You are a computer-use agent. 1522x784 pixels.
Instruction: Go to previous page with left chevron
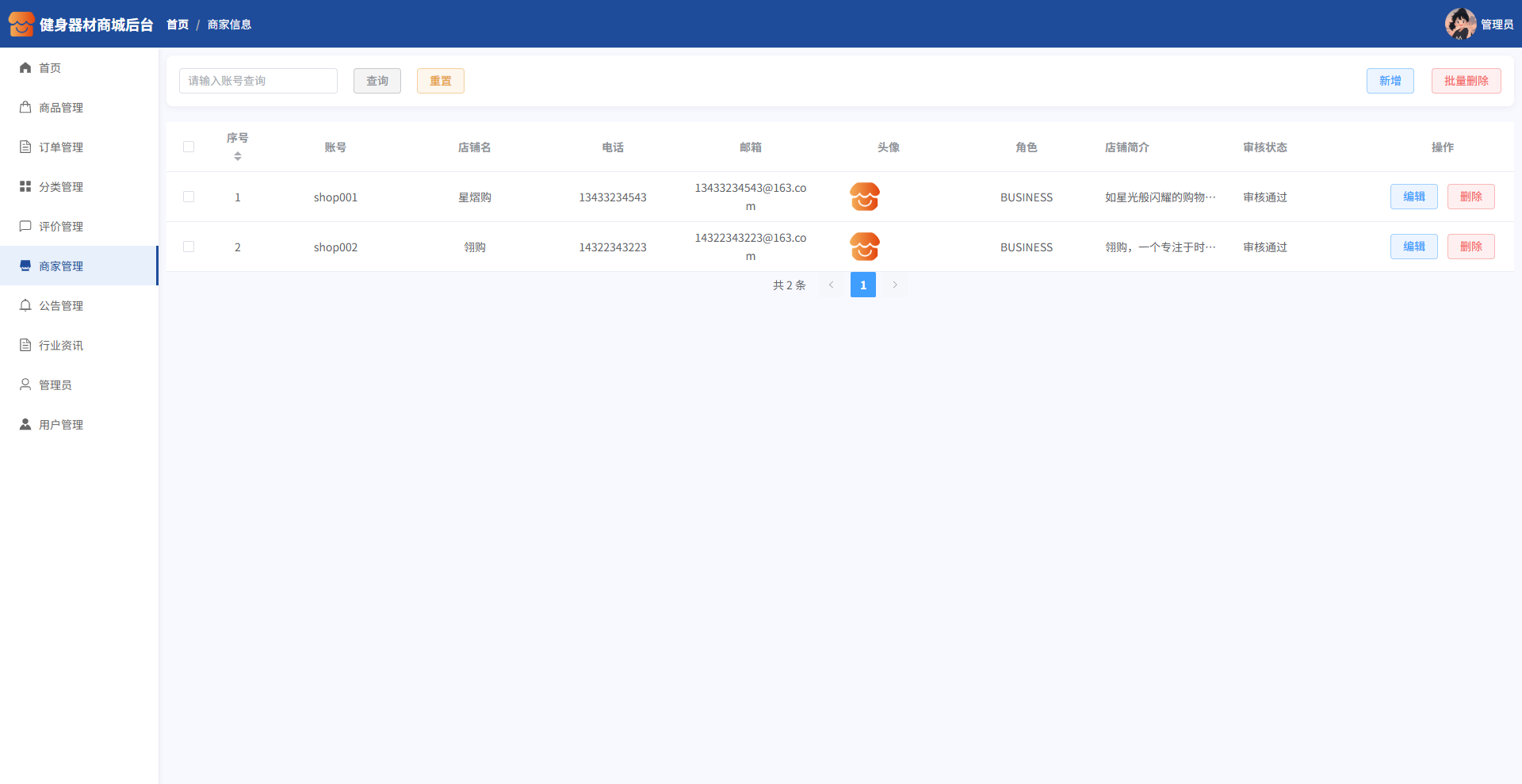point(831,285)
